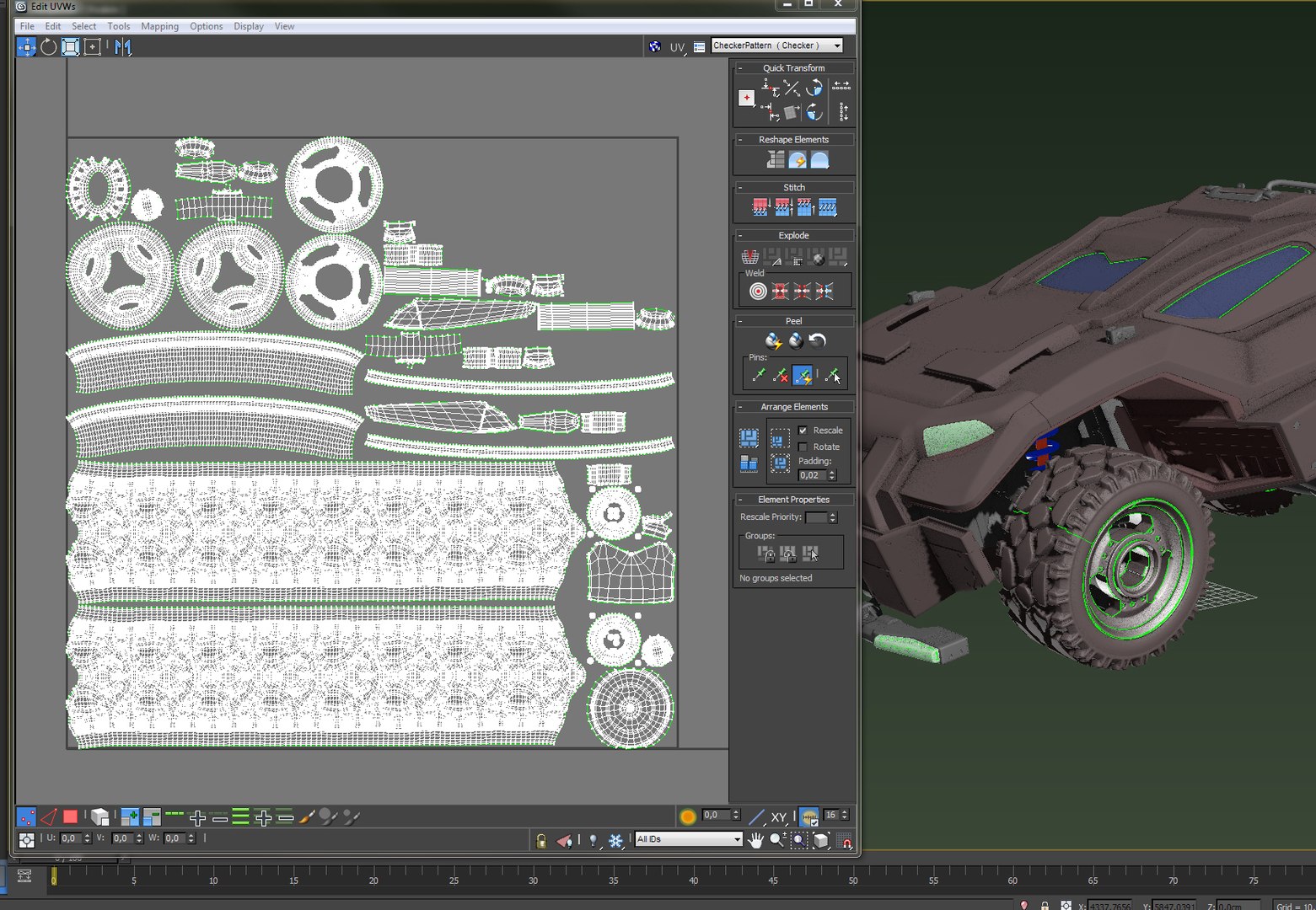Viewport: 1316px width, 910px height.
Task: Click the Mirror horizontal icon
Action: pyautogui.click(x=123, y=47)
